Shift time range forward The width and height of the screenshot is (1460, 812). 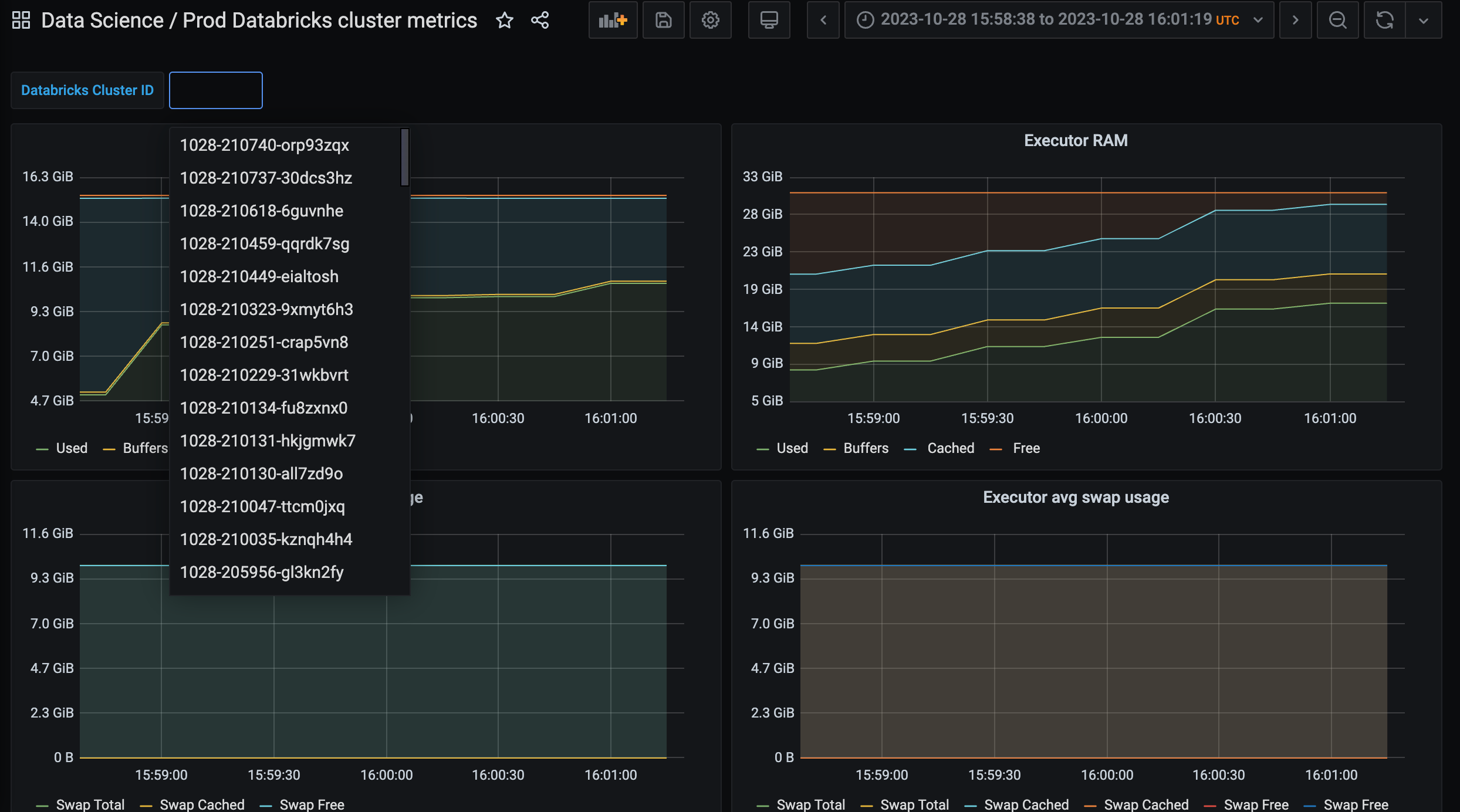(1295, 21)
